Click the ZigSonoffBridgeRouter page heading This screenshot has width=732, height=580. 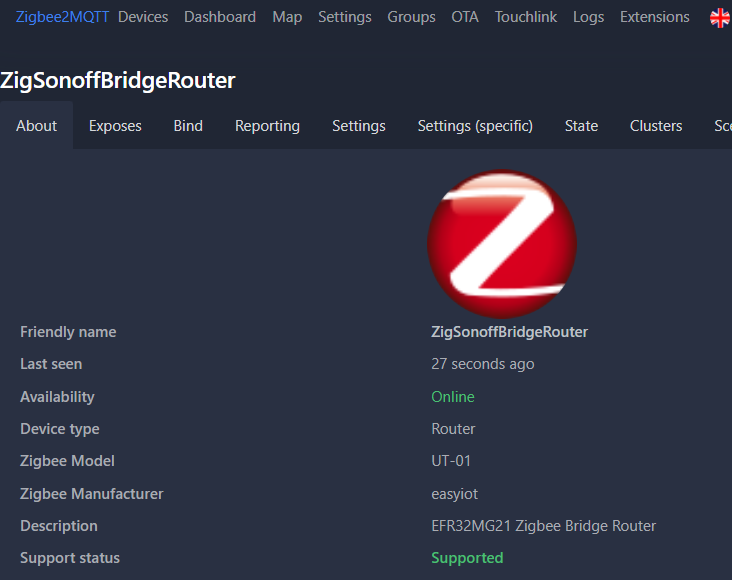[118, 80]
